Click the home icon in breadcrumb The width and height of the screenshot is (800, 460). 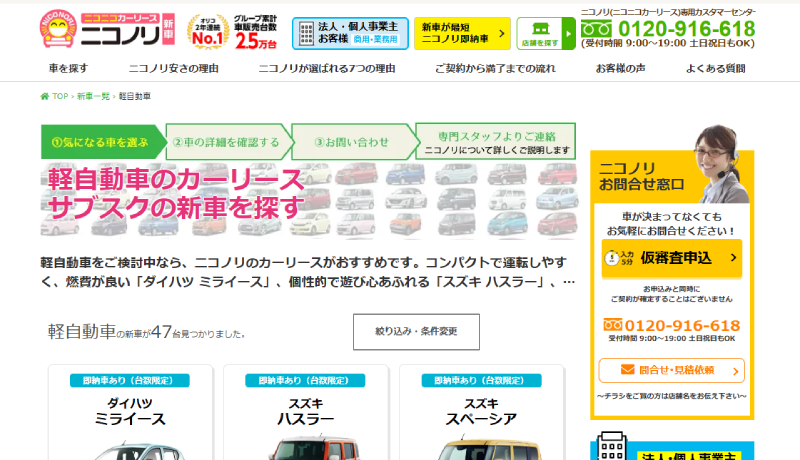tap(45, 96)
